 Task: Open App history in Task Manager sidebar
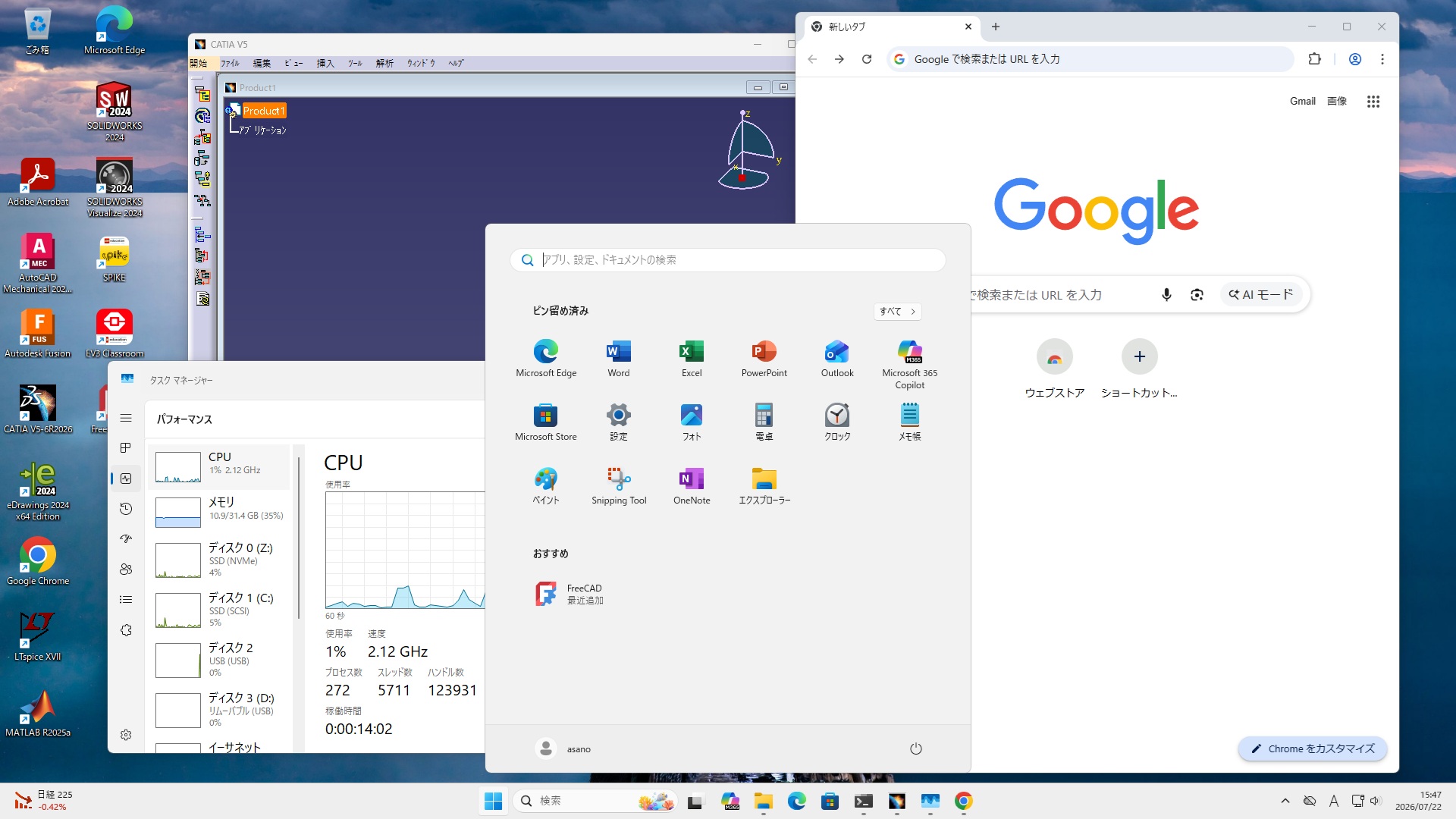tap(126, 509)
